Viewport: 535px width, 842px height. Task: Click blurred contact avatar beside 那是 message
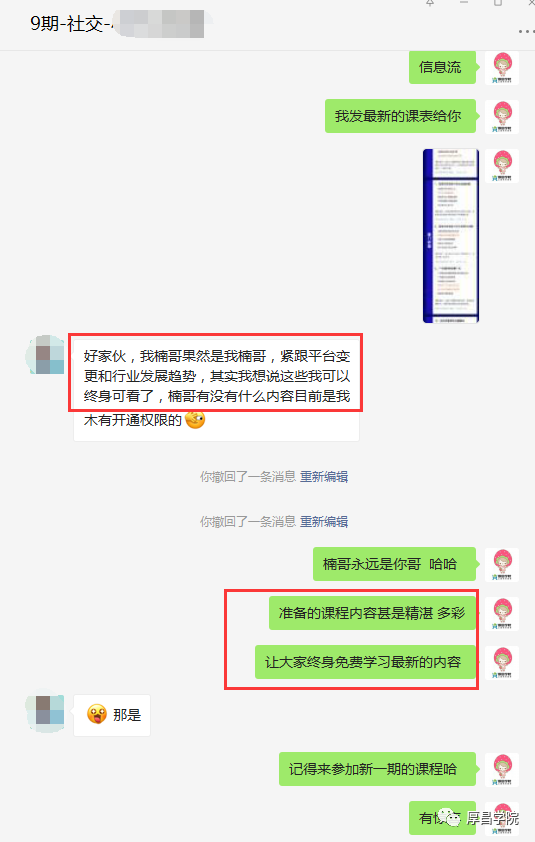(46, 712)
